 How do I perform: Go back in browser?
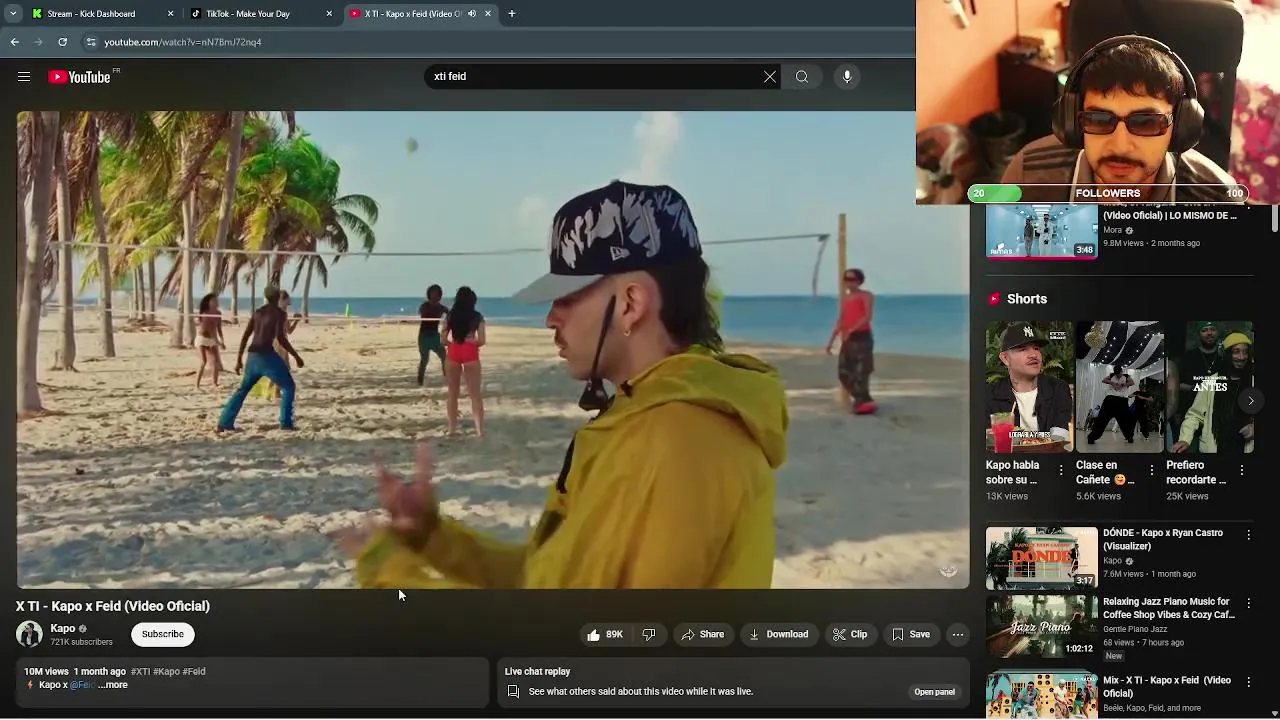tap(15, 42)
